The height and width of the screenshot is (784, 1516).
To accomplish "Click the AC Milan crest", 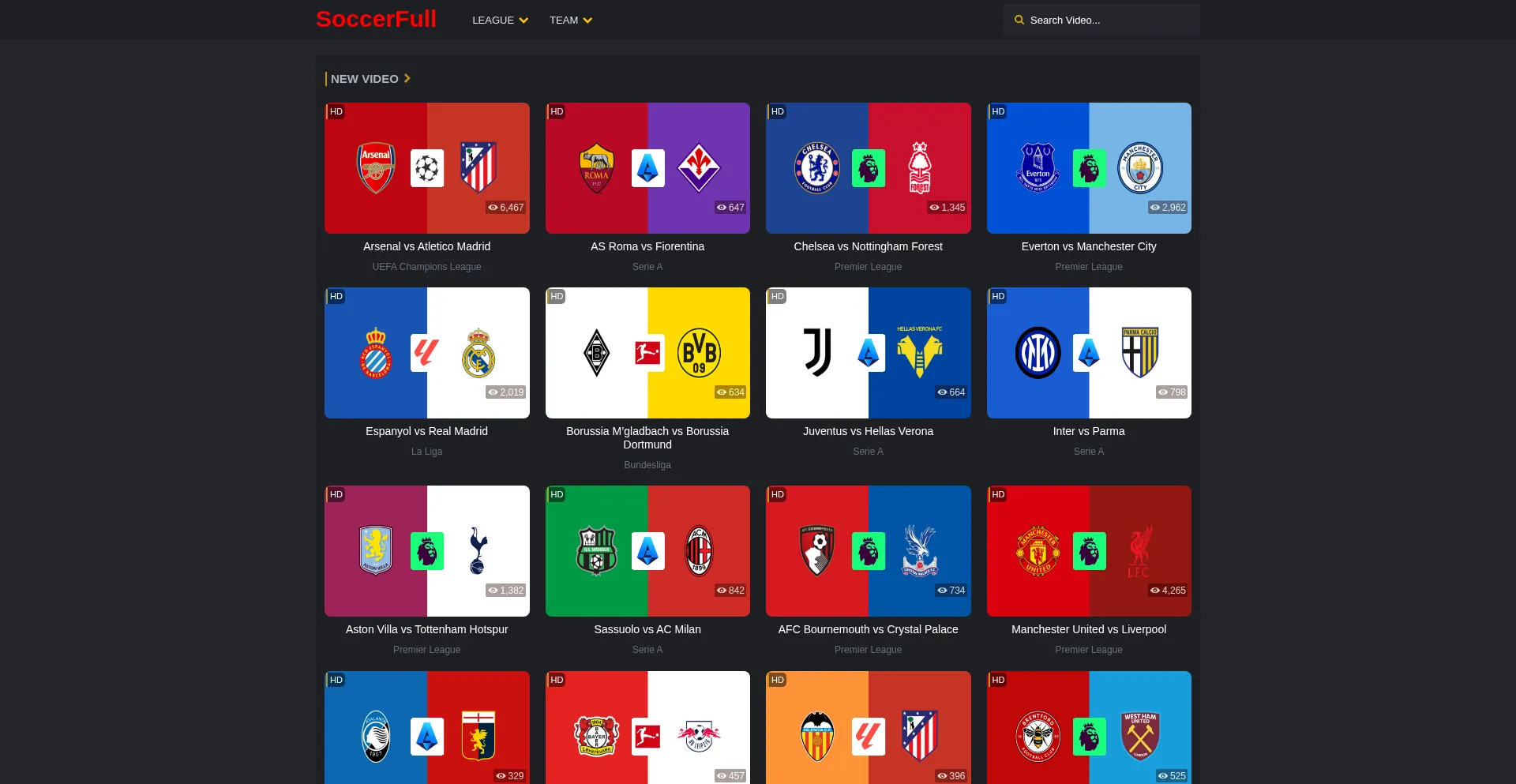I will pos(699,551).
